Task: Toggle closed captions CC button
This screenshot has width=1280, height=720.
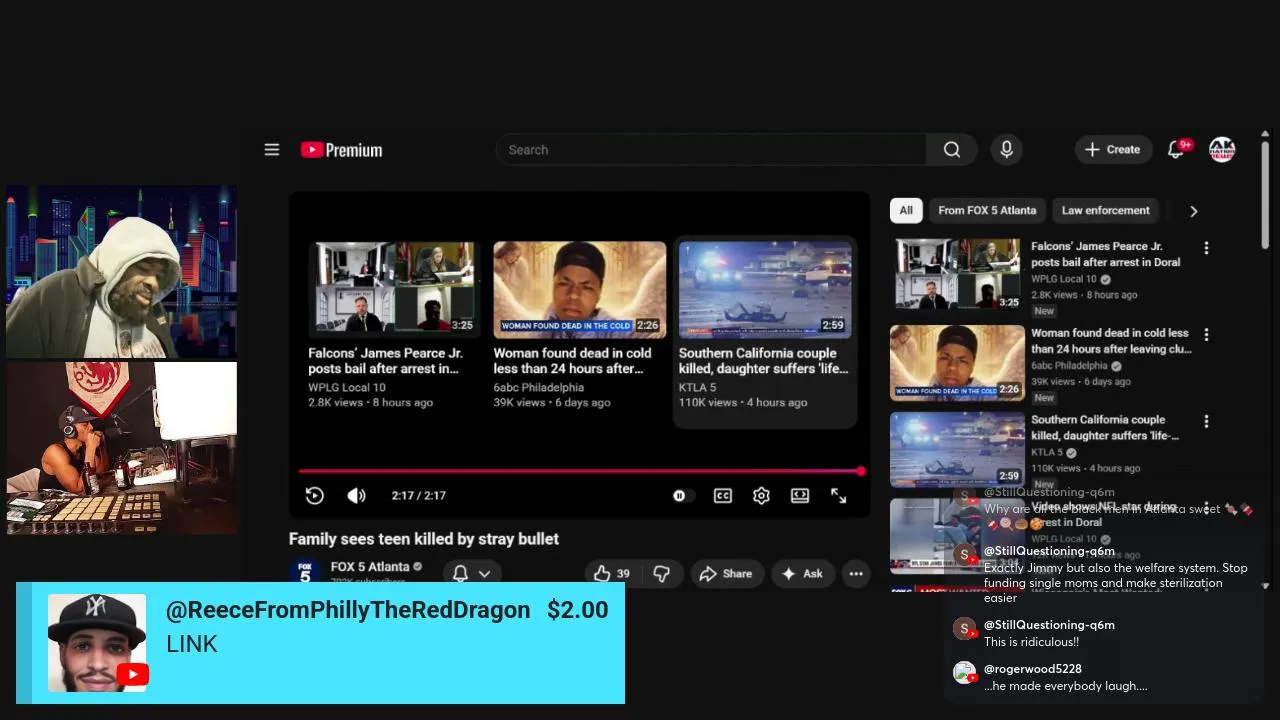Action: 723,495
